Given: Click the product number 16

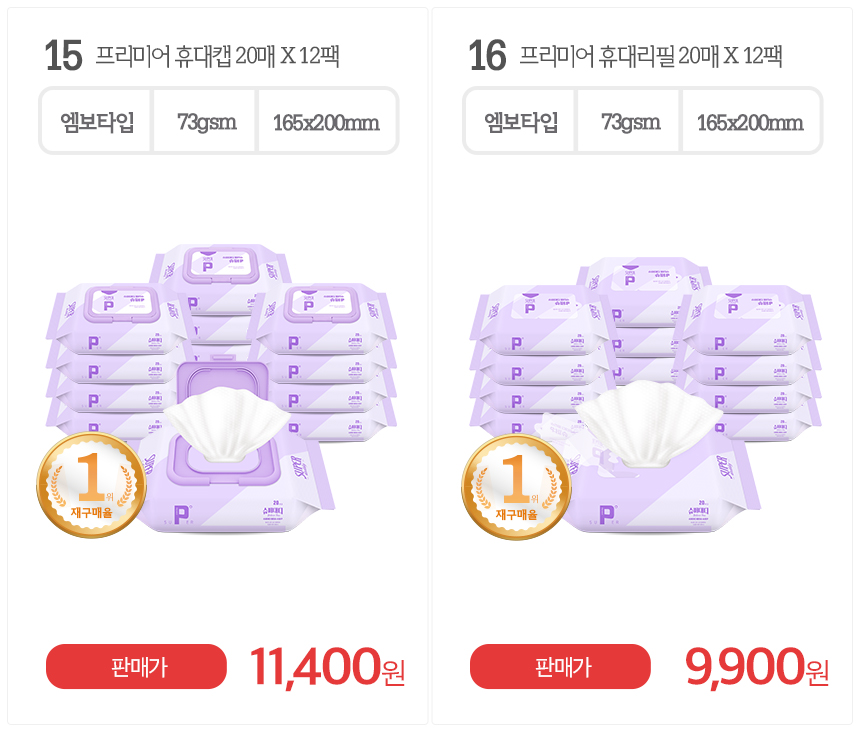Looking at the screenshot, I should [x=488, y=56].
